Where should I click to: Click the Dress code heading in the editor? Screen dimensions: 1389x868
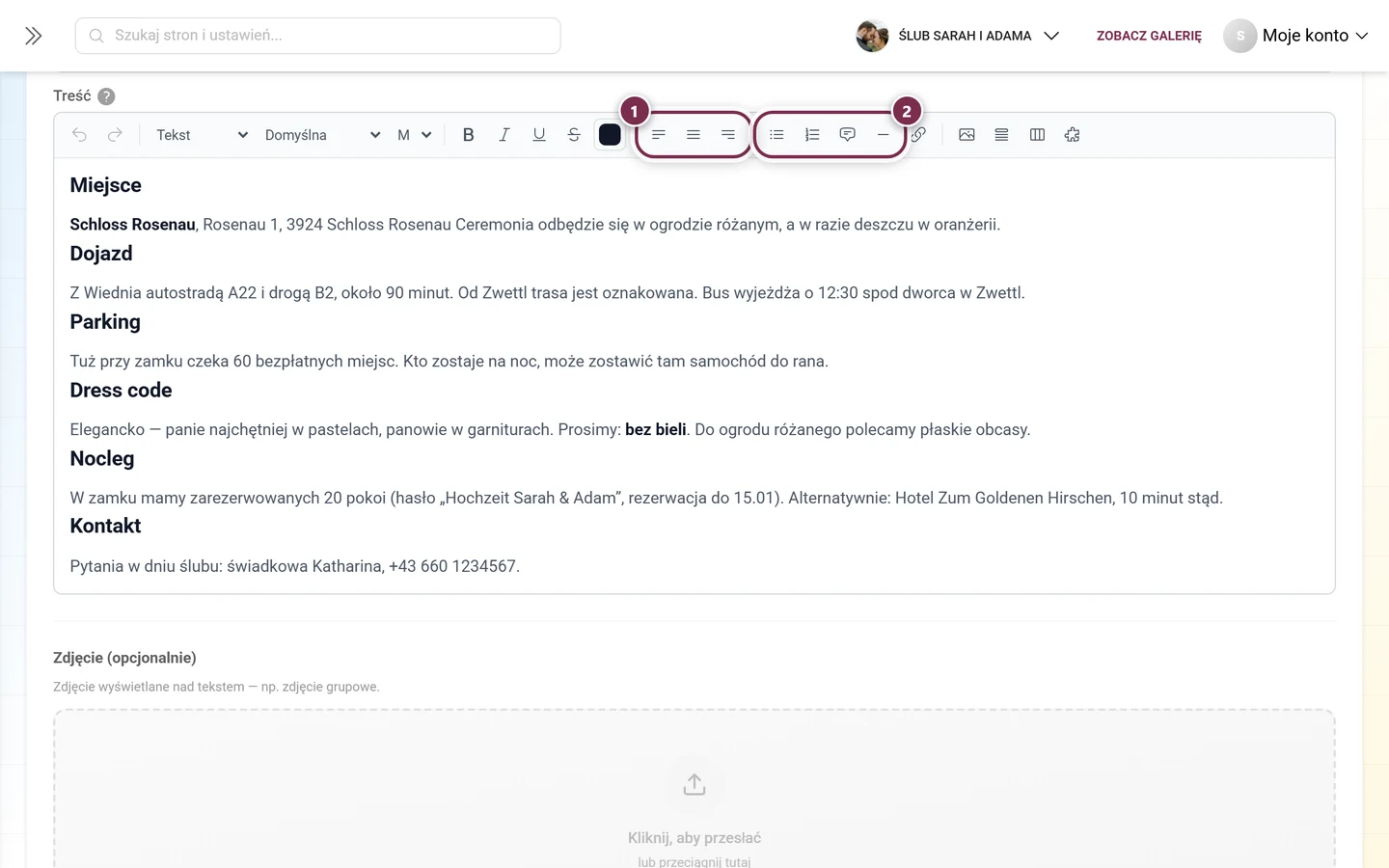[121, 391]
